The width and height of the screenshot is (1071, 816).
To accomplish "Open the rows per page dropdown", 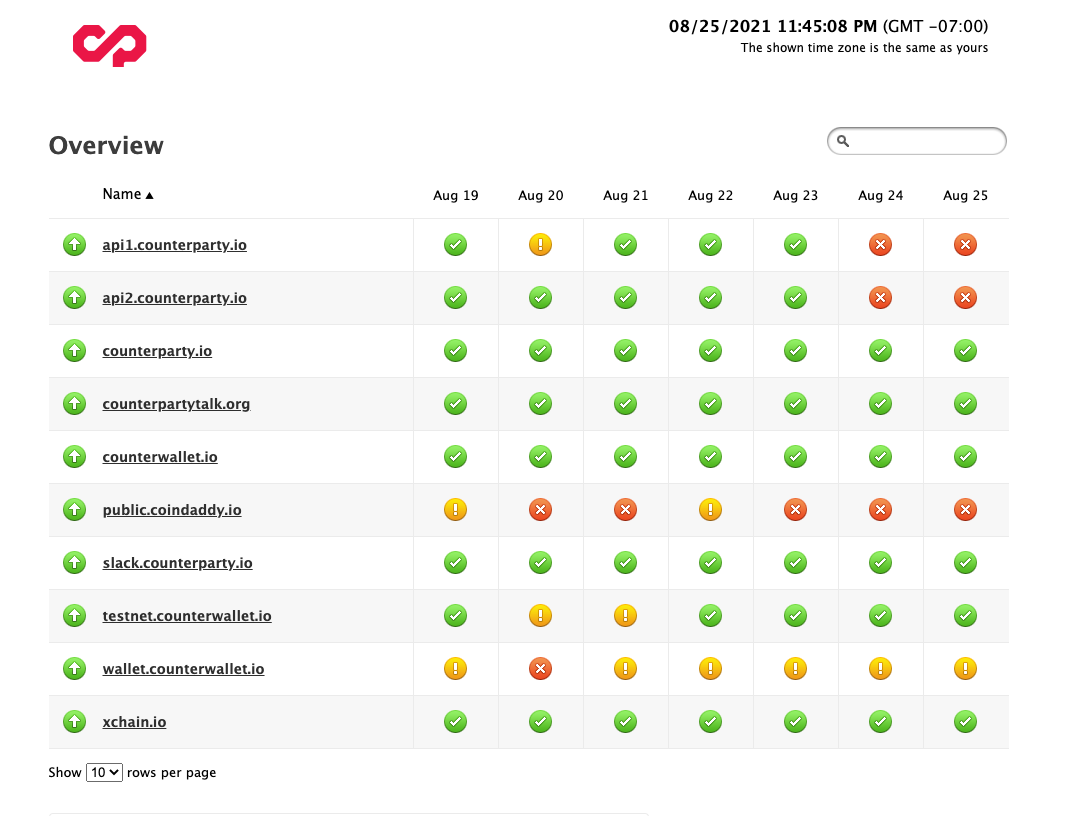I will point(104,772).
